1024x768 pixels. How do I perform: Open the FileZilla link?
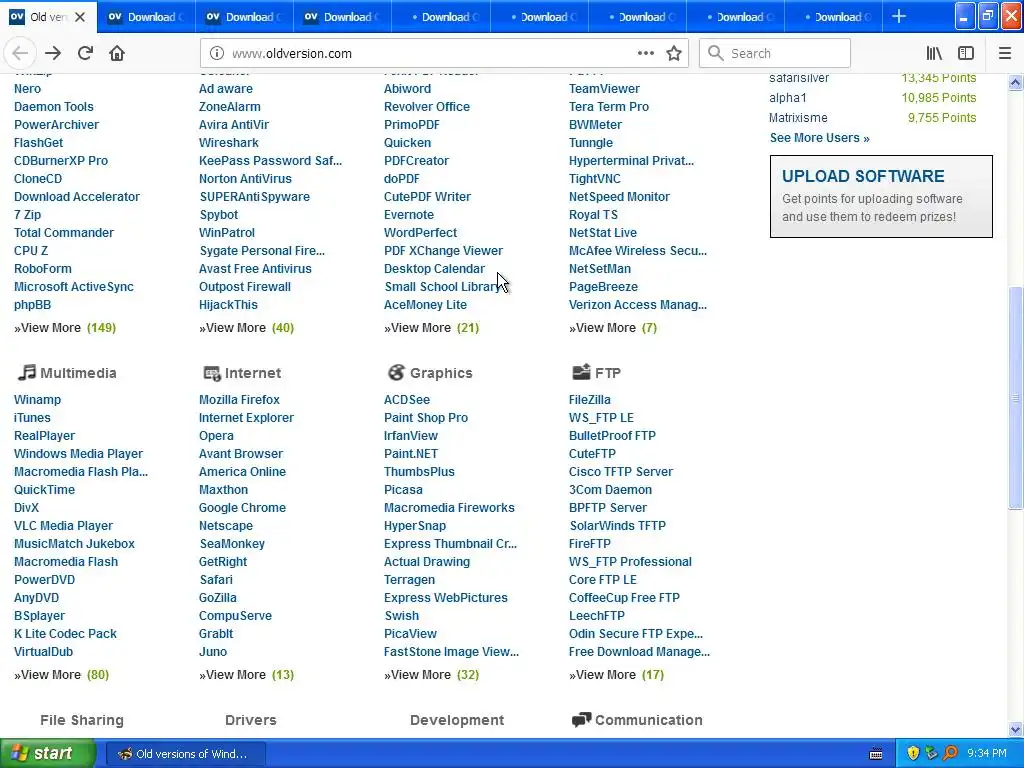[590, 400]
